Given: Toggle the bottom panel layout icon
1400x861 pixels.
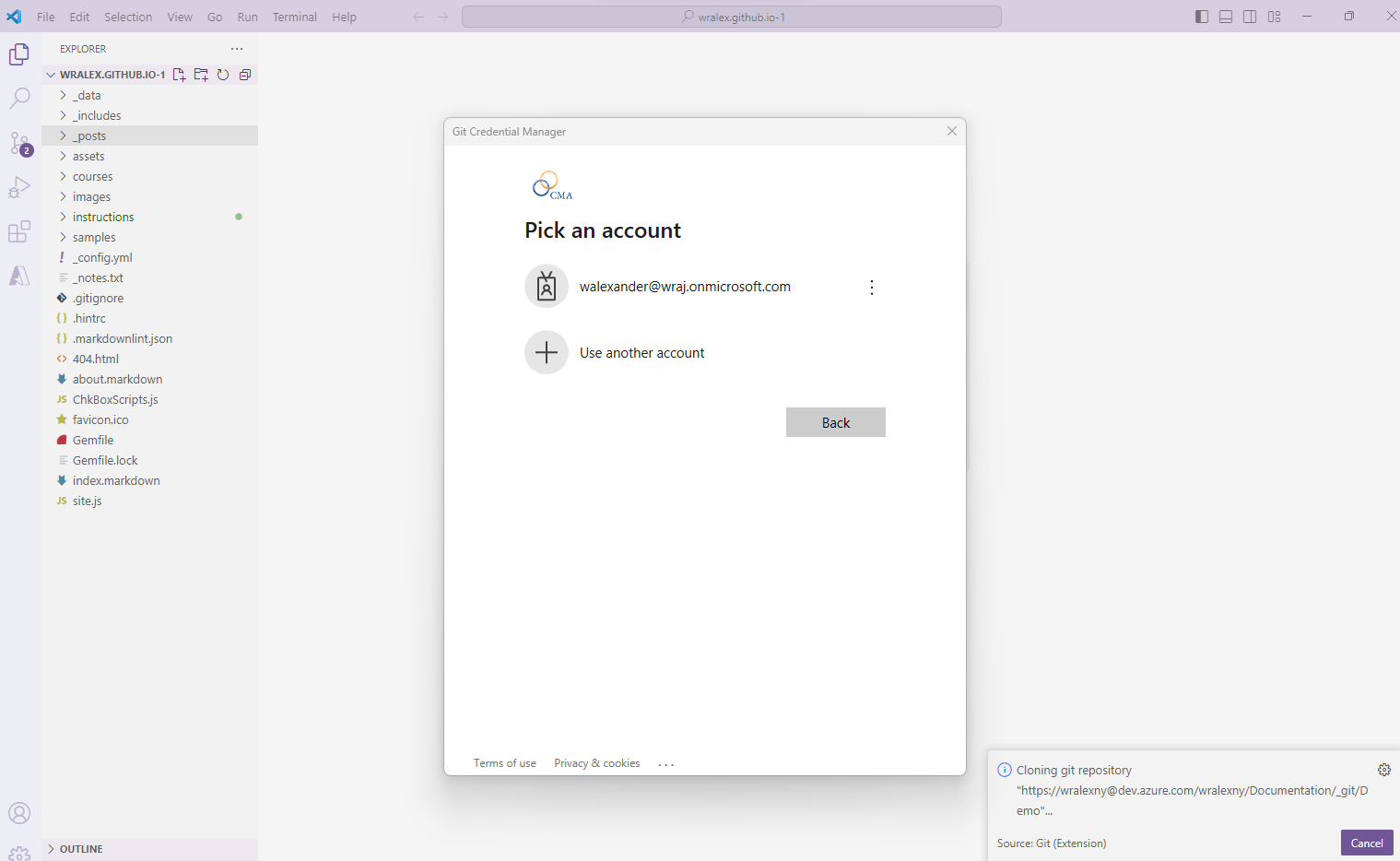Looking at the screenshot, I should click(1226, 17).
